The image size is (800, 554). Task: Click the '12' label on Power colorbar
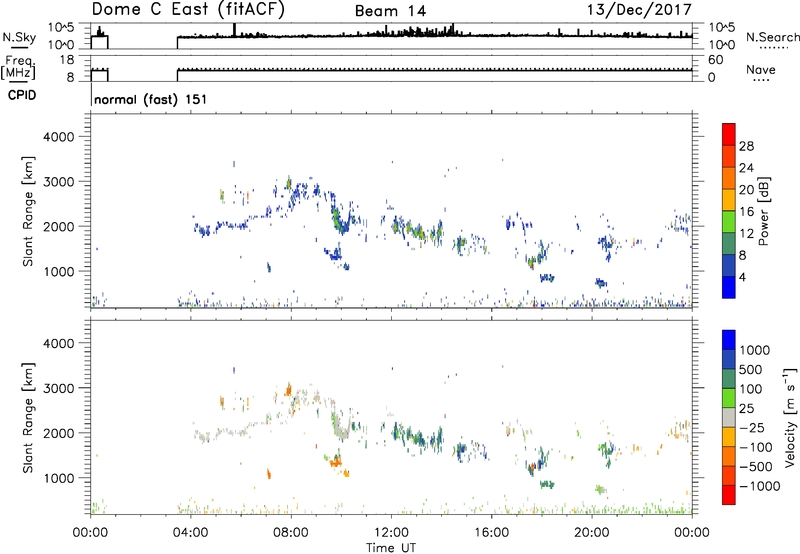point(746,234)
